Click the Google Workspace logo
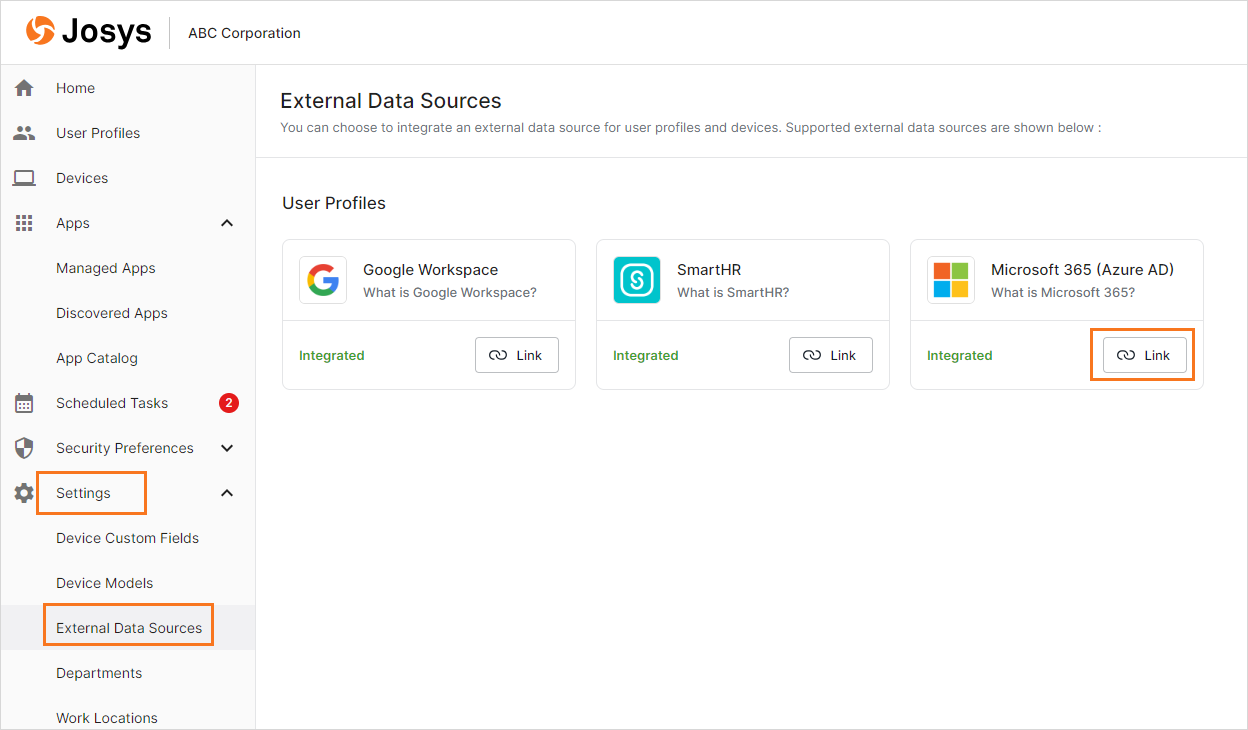The image size is (1248, 730). pyautogui.click(x=323, y=280)
